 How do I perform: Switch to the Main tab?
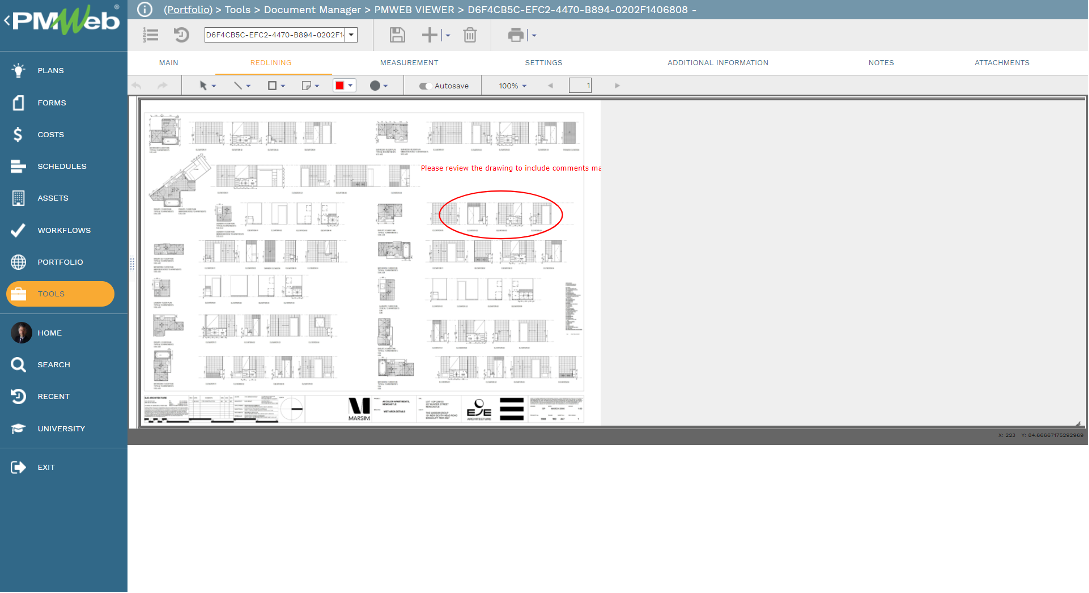169,62
